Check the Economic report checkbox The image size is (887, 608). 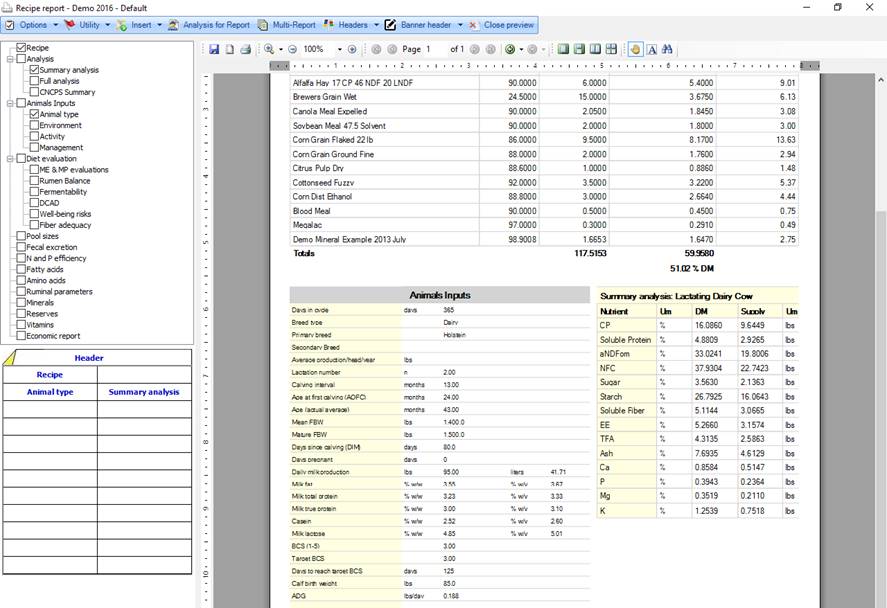(21, 335)
